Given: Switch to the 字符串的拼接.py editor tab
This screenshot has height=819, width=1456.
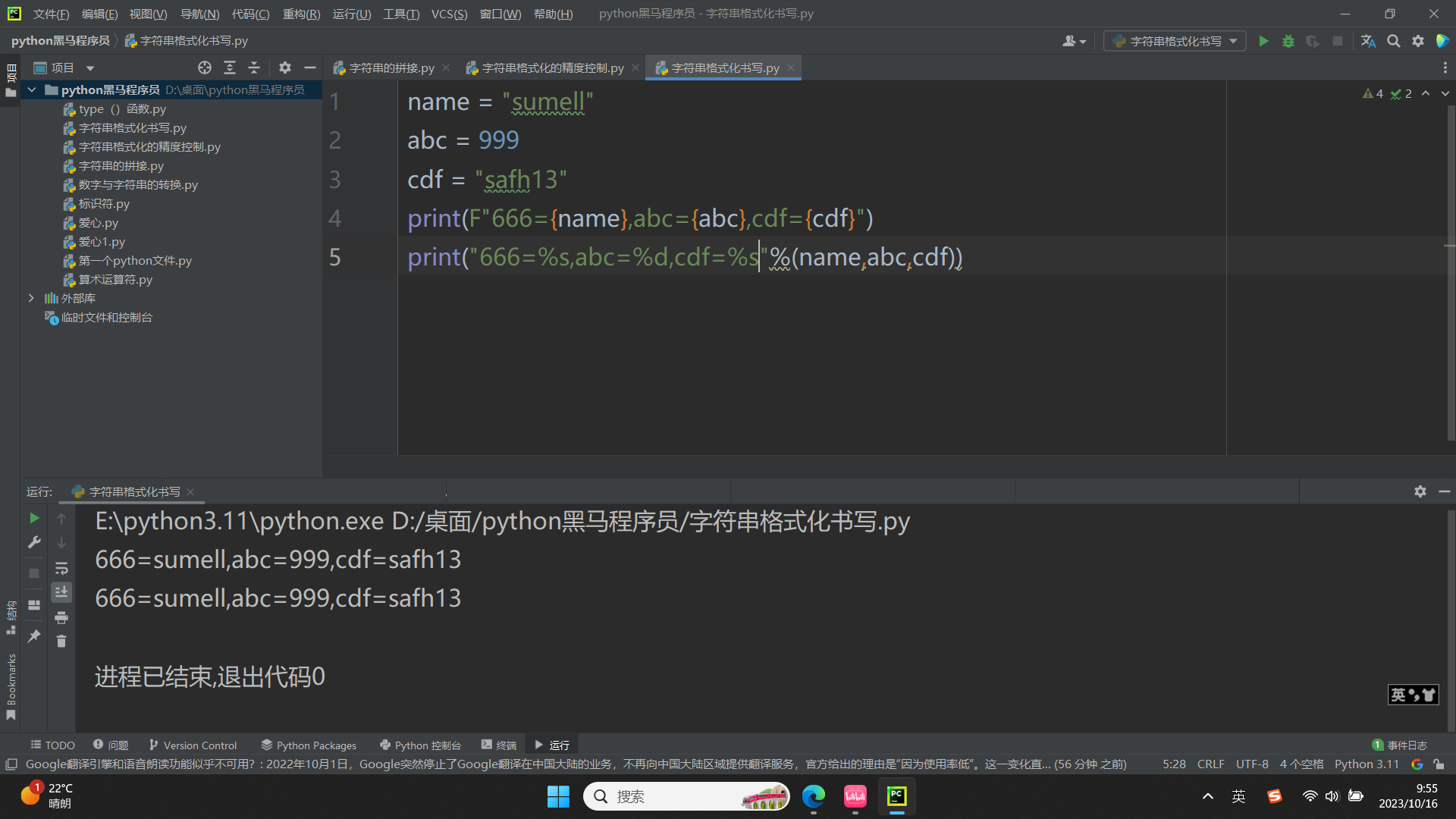Looking at the screenshot, I should [x=391, y=68].
